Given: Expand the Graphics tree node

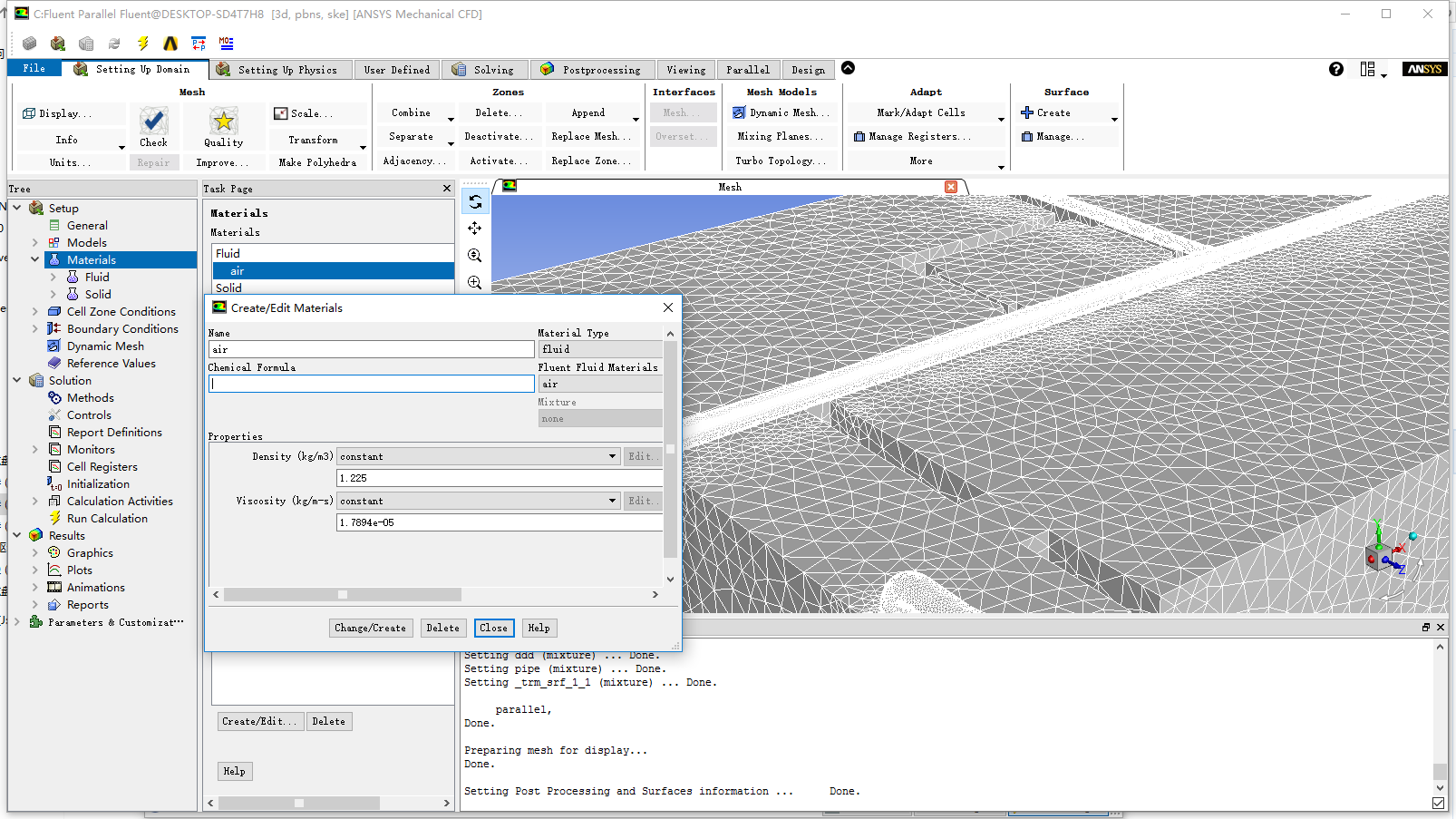Looking at the screenshot, I should (x=35, y=552).
